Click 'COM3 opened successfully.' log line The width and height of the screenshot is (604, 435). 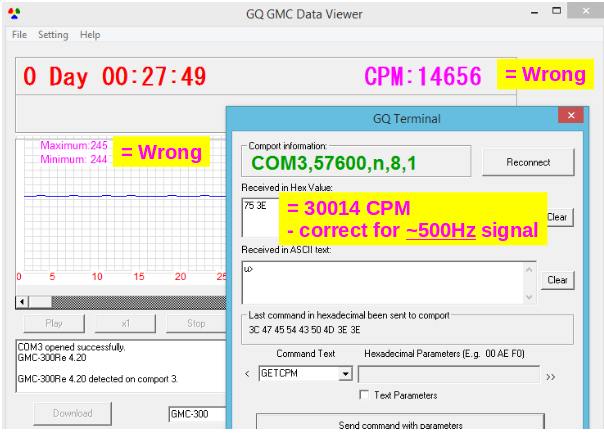[71, 347]
